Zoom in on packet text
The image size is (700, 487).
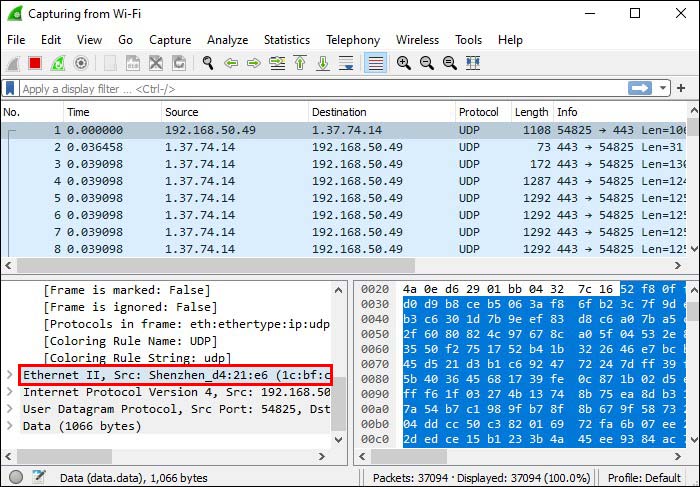tap(404, 63)
